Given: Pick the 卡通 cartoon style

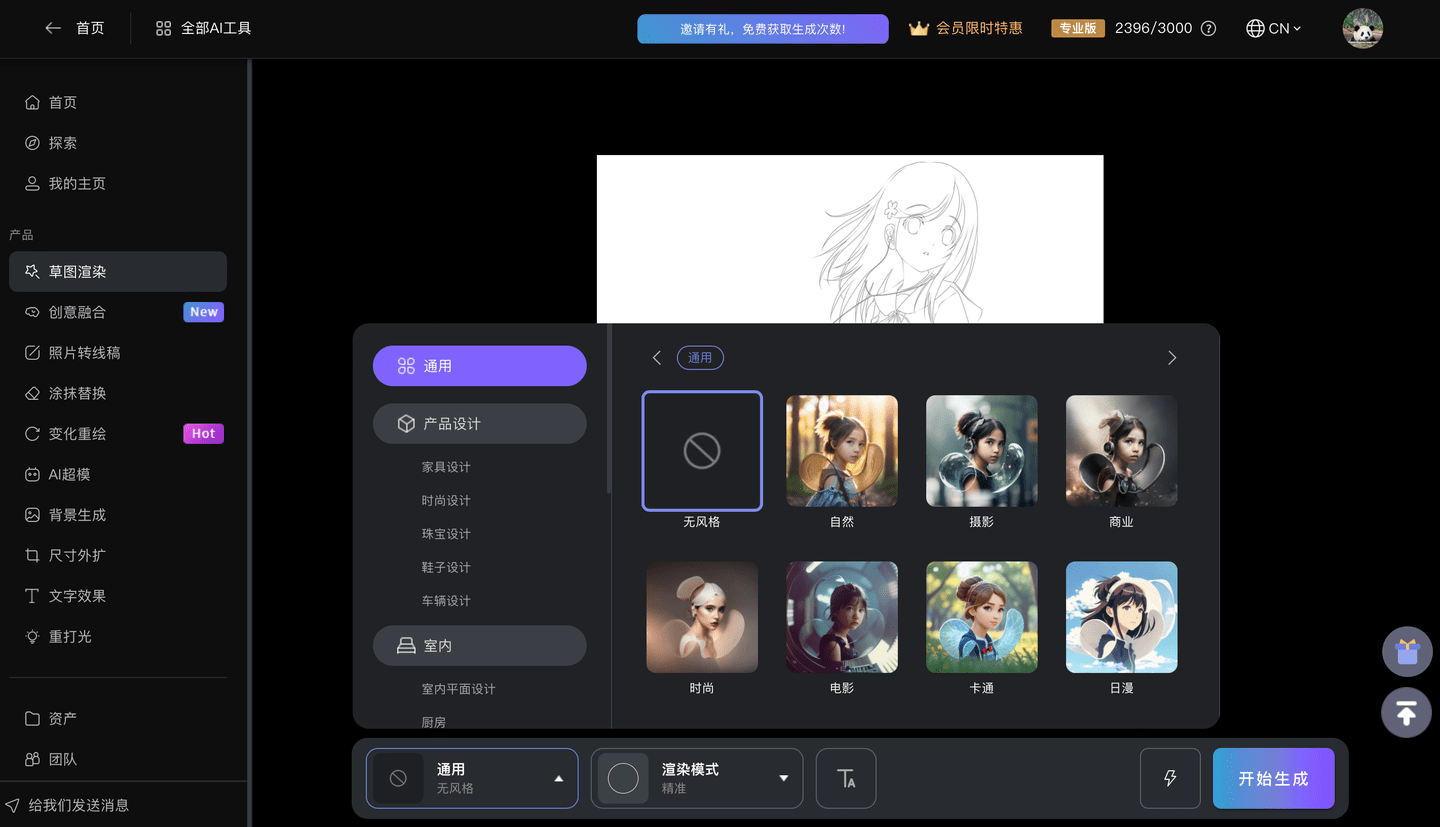Looking at the screenshot, I should coord(981,617).
